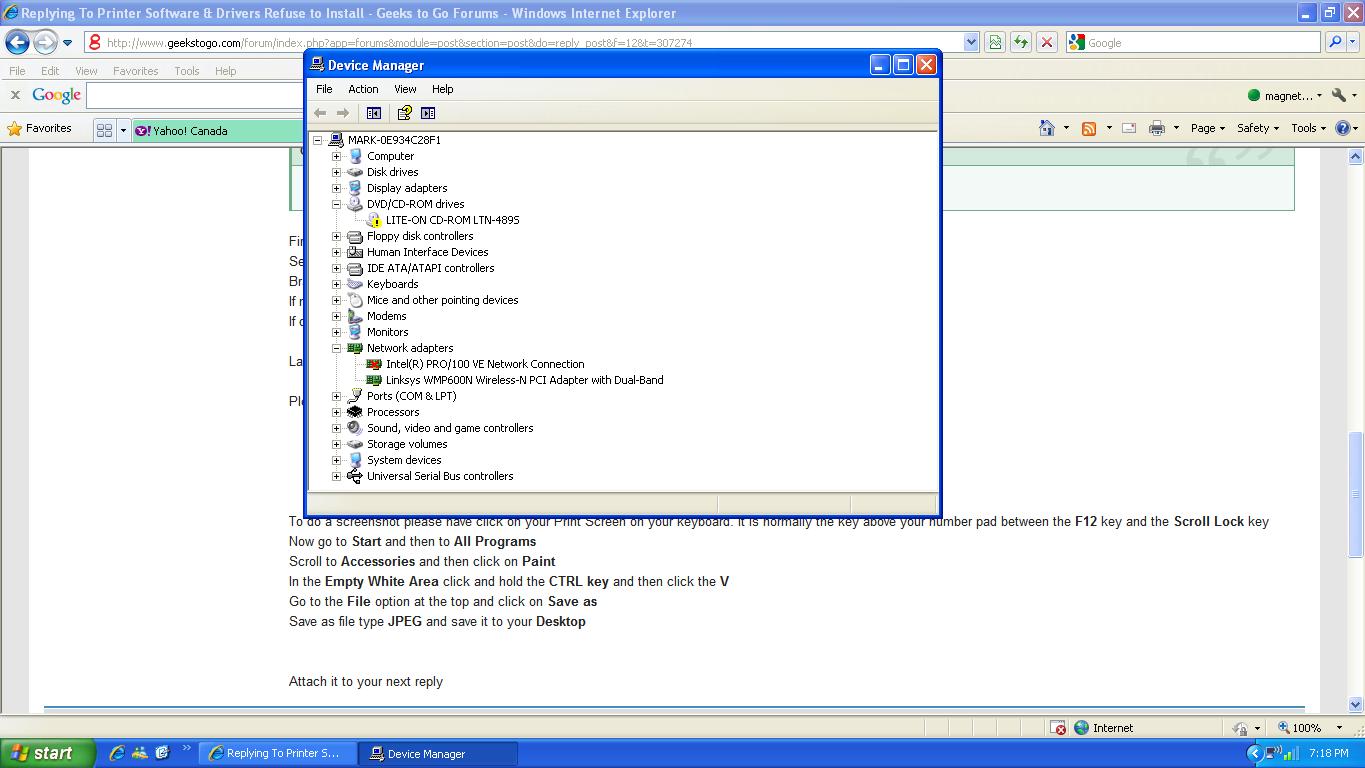The height and width of the screenshot is (768, 1365).
Task: Select the Ports (COM & LPT) item
Action: (412, 396)
